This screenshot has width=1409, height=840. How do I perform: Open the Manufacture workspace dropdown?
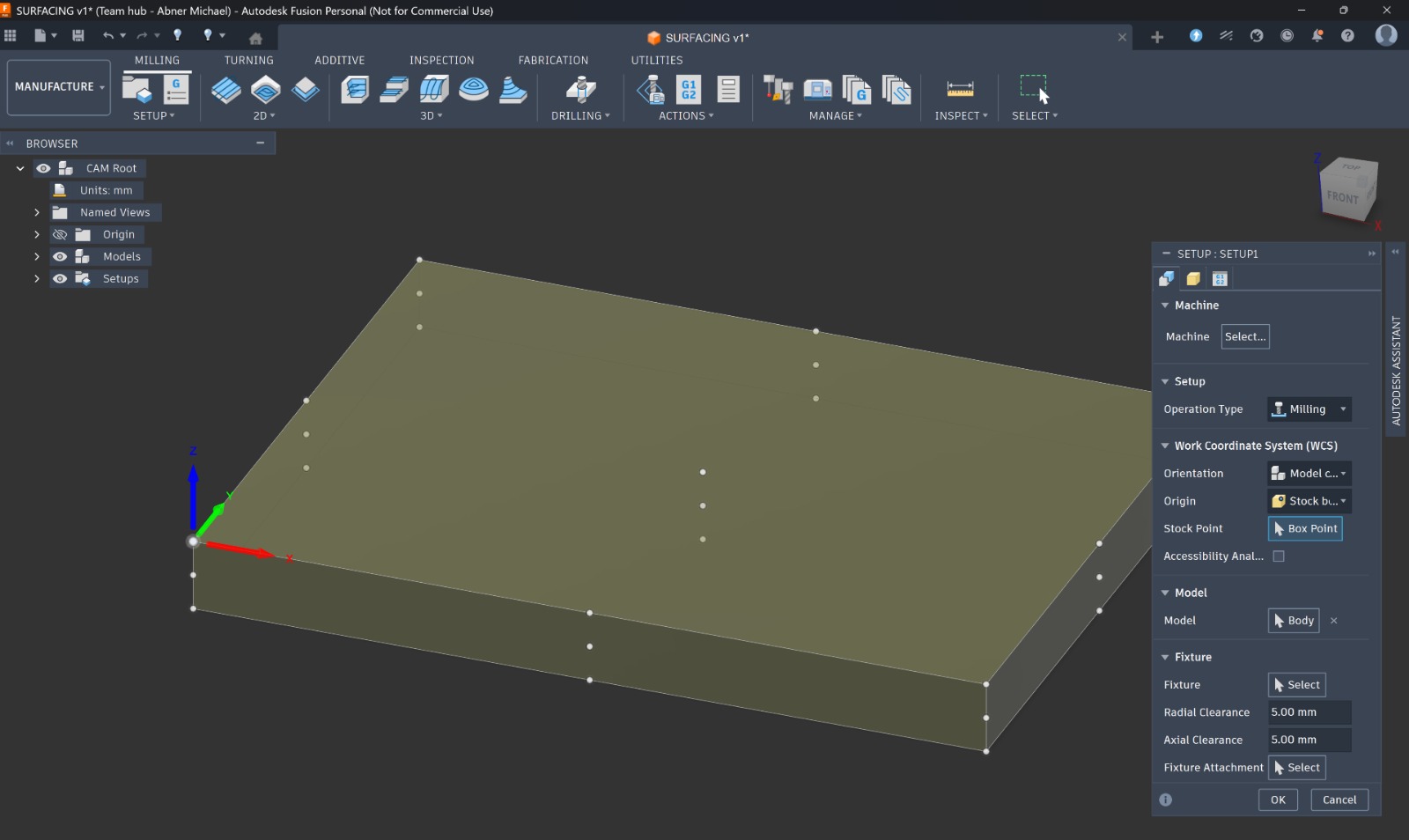(x=59, y=87)
